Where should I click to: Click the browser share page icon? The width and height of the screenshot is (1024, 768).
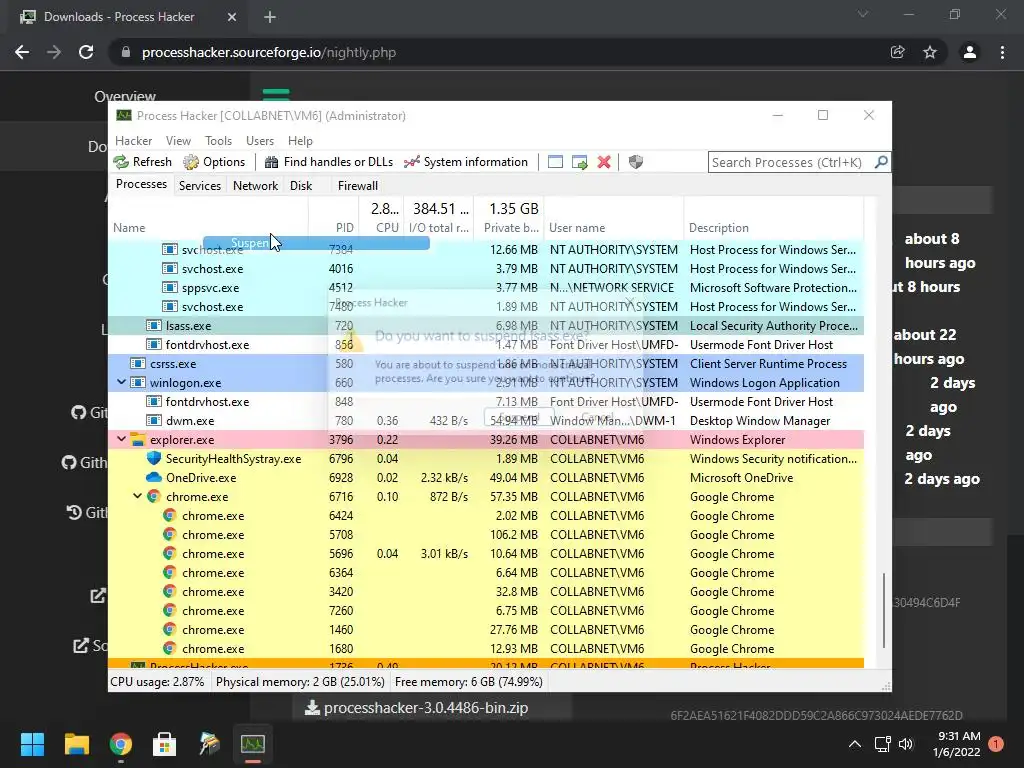(x=898, y=52)
